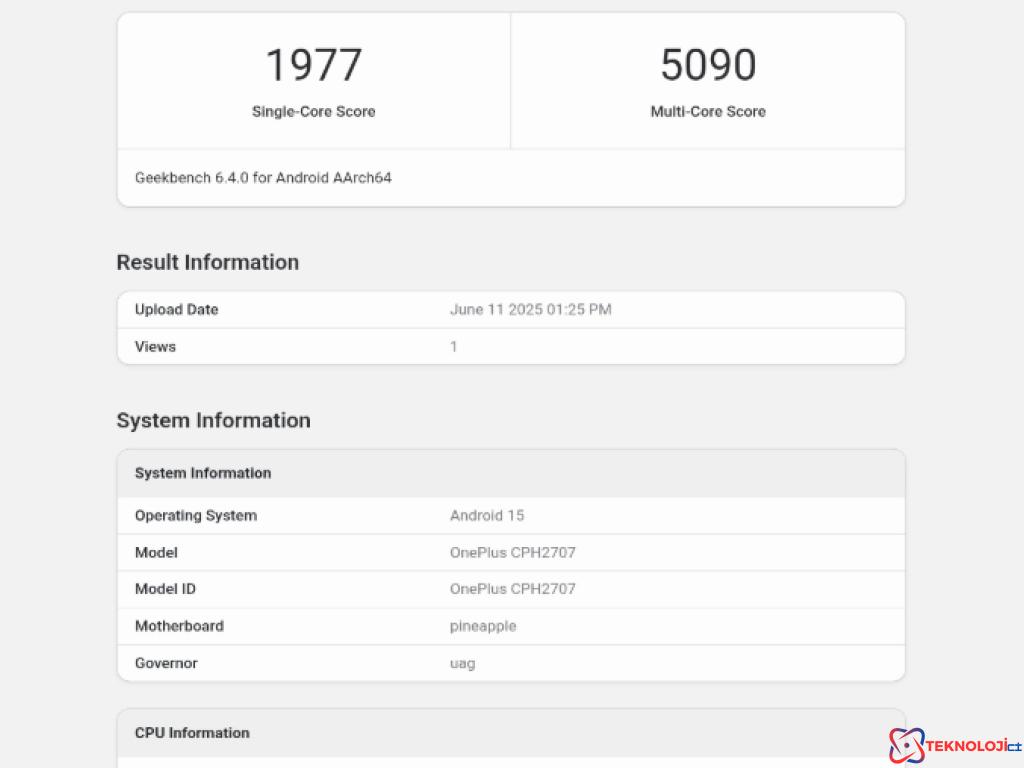1024x768 pixels.
Task: Select the Views row
Action: (x=511, y=346)
